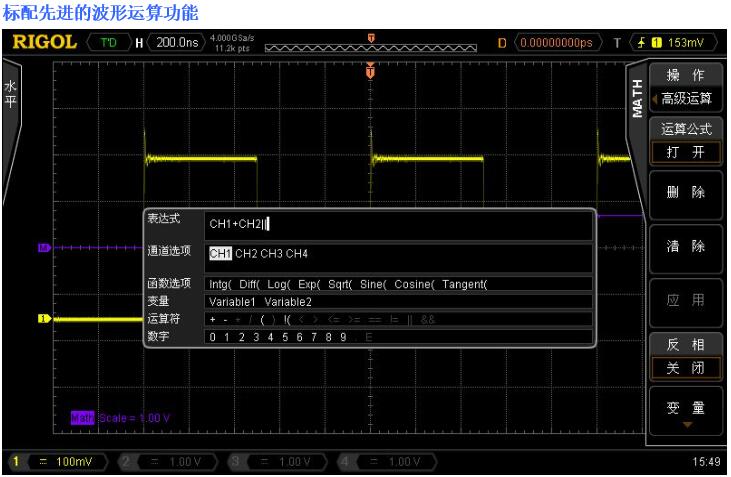Select the yellow channel 1 ground marker

tap(43, 319)
